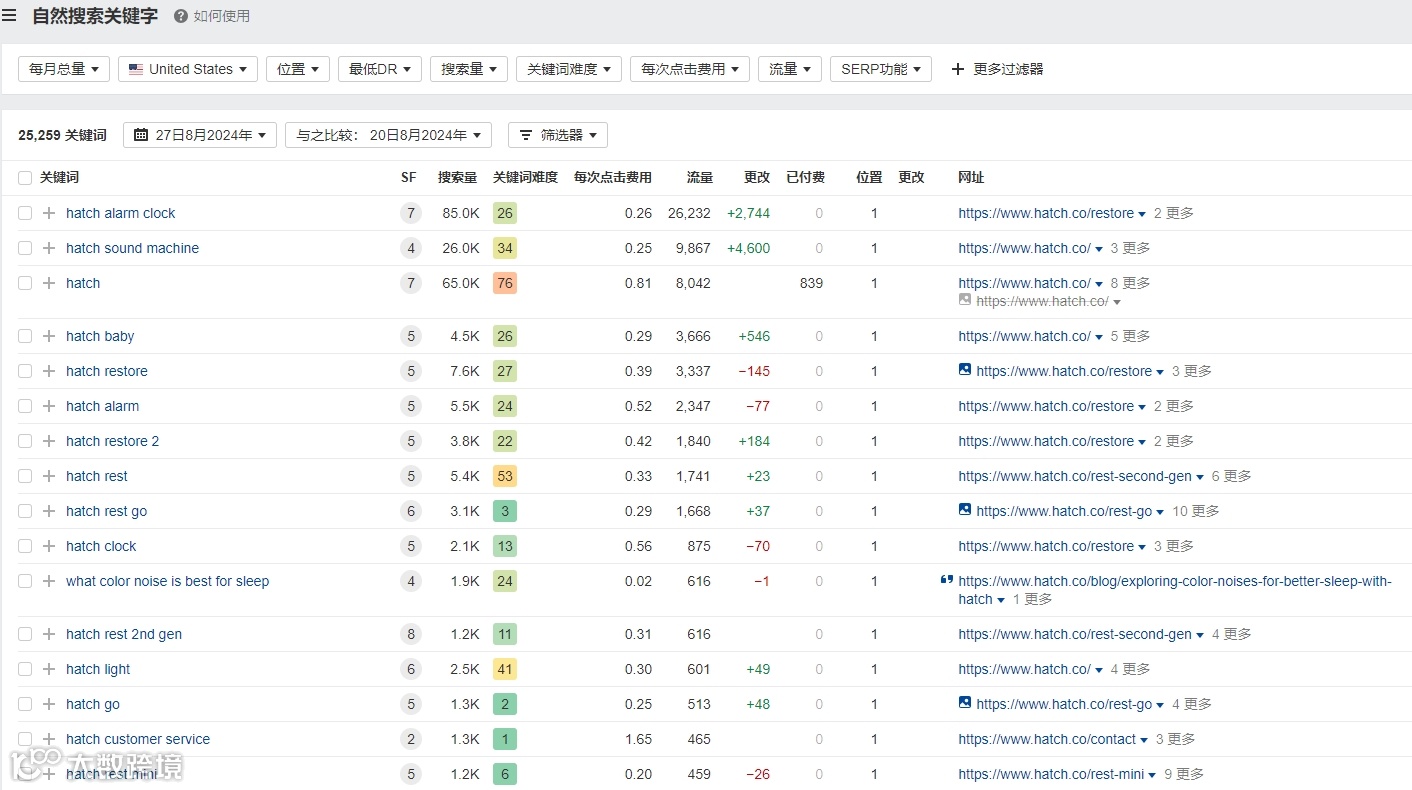The width and height of the screenshot is (1412, 790).
Task: Expand the 每次点击费用 filter dropdown
Action: click(x=690, y=69)
